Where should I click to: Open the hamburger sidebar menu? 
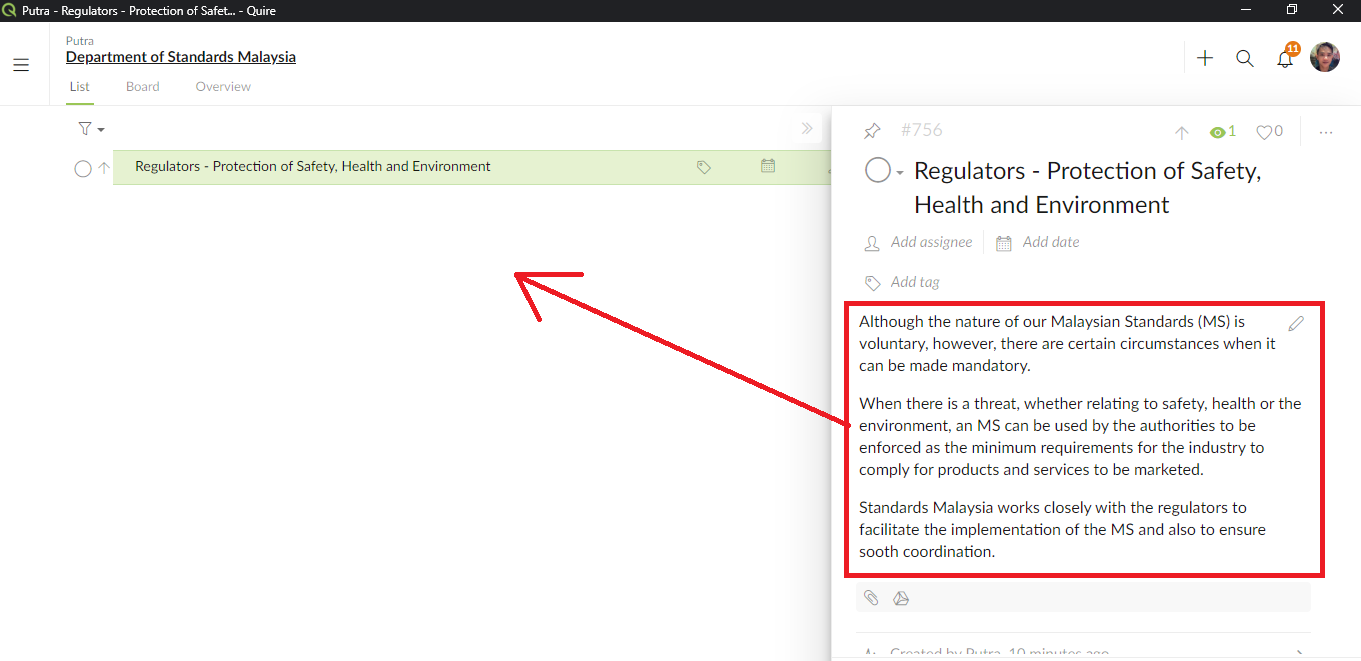coord(21,65)
